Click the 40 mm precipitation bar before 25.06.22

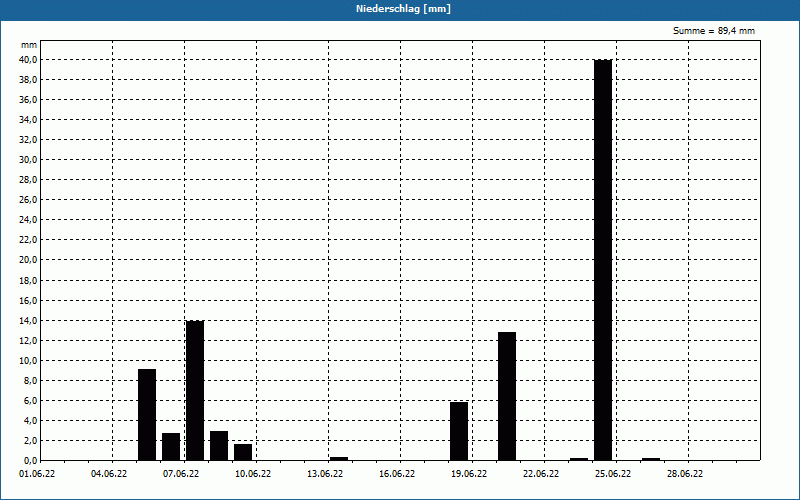603,260
